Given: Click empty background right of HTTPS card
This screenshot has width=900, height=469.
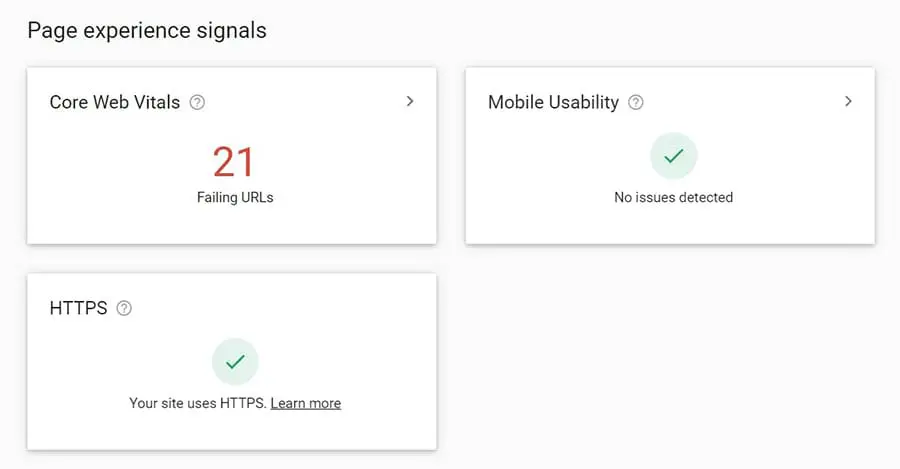Looking at the screenshot, I should coord(670,360).
